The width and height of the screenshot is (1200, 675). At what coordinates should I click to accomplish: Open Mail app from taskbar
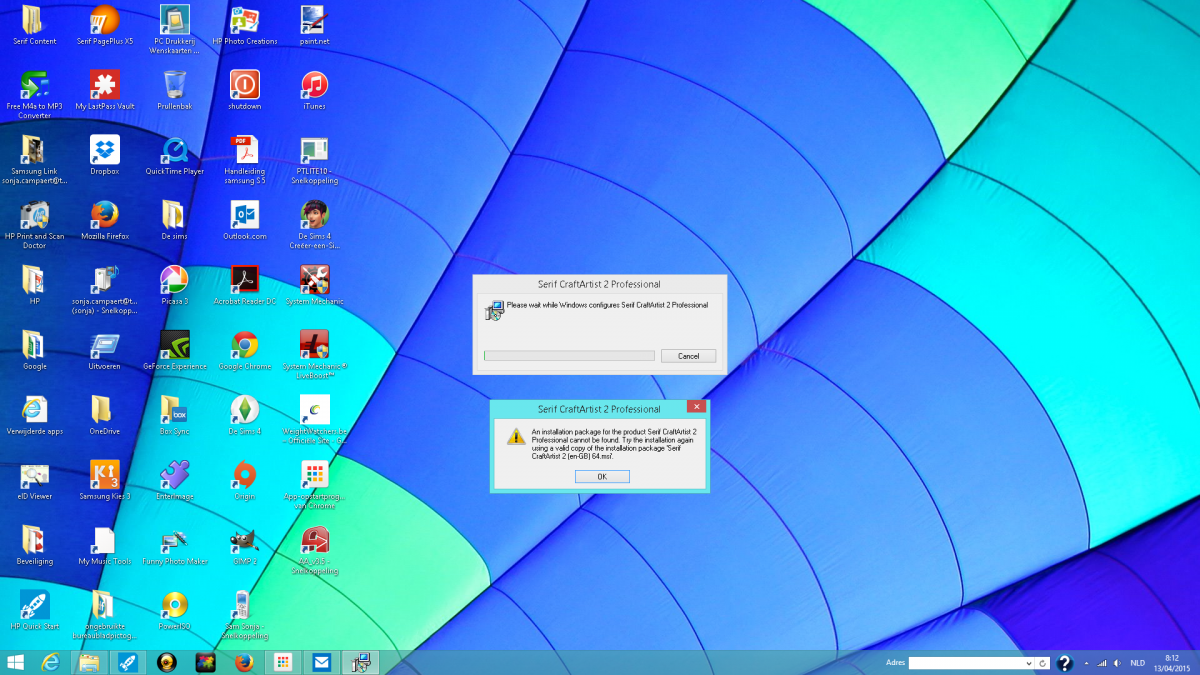pos(321,662)
